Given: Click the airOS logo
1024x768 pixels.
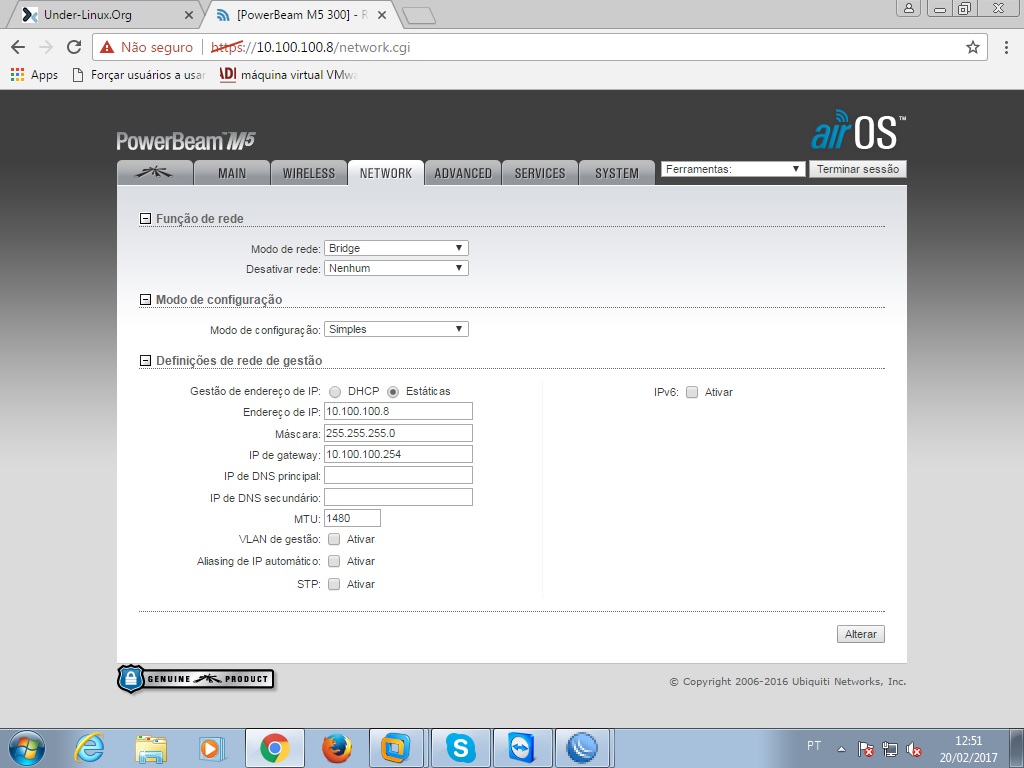Looking at the screenshot, I should pyautogui.click(x=858, y=130).
